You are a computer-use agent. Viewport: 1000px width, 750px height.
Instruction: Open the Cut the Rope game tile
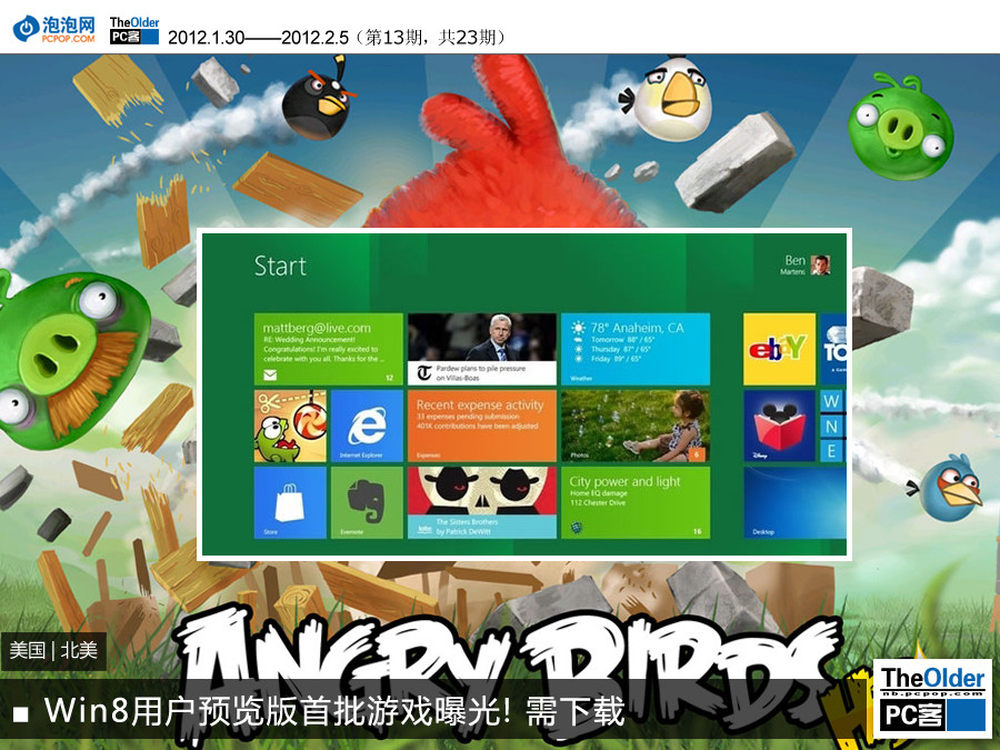pos(290,426)
